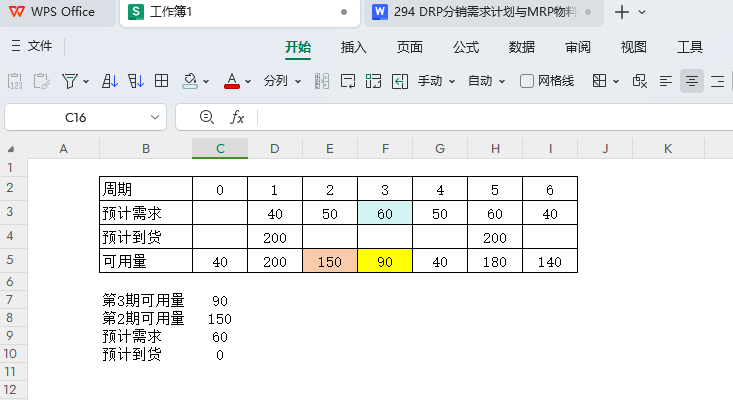
Task: Switch to the 公式 ribbon tab
Action: coord(466,47)
